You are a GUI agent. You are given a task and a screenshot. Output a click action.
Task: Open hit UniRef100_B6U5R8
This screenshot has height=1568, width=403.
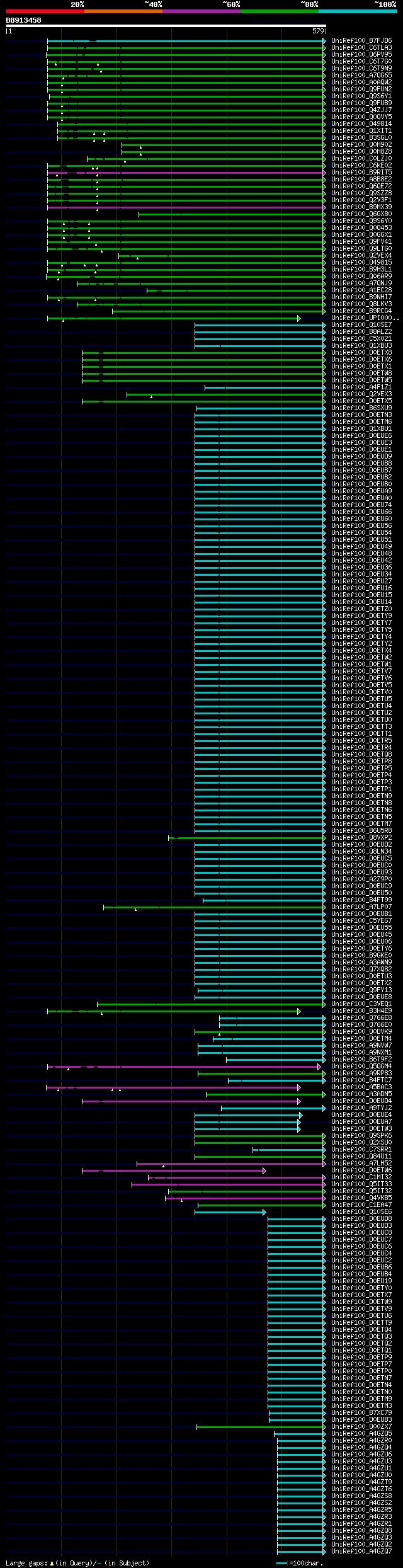click(x=361, y=831)
